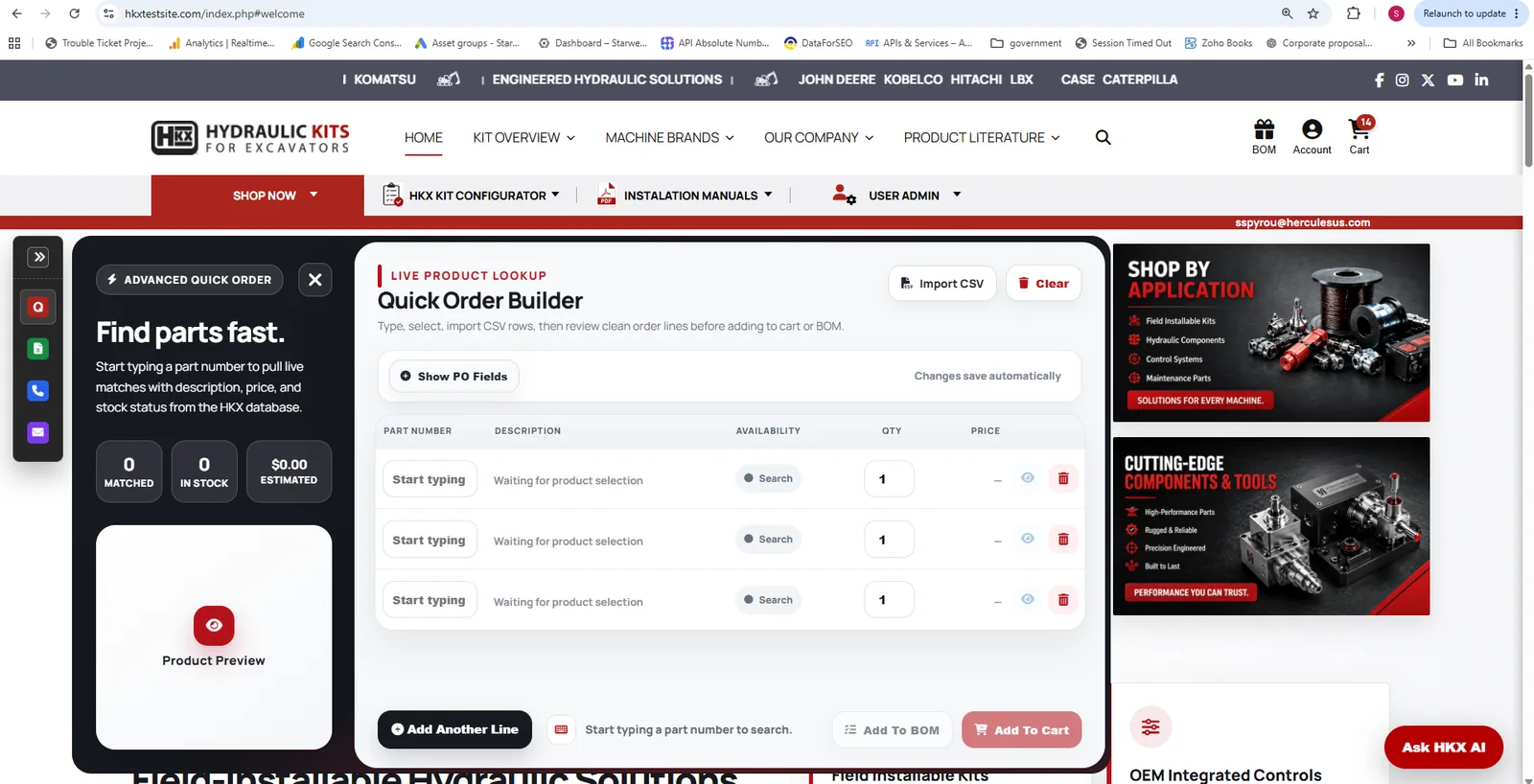Click the Add To Cart button
This screenshot has width=1534, height=784.
(x=1022, y=730)
